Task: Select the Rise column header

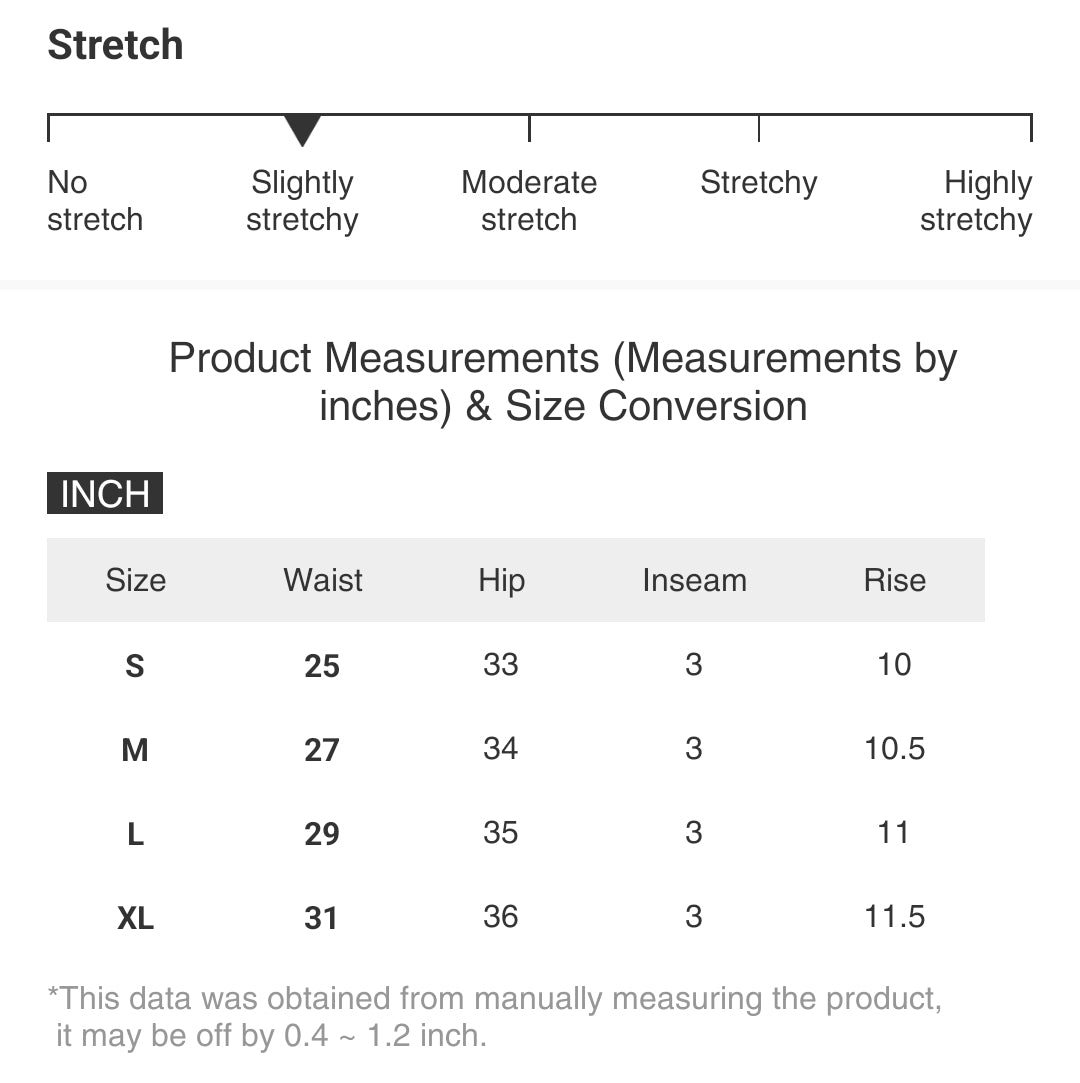Action: pyautogui.click(x=895, y=580)
